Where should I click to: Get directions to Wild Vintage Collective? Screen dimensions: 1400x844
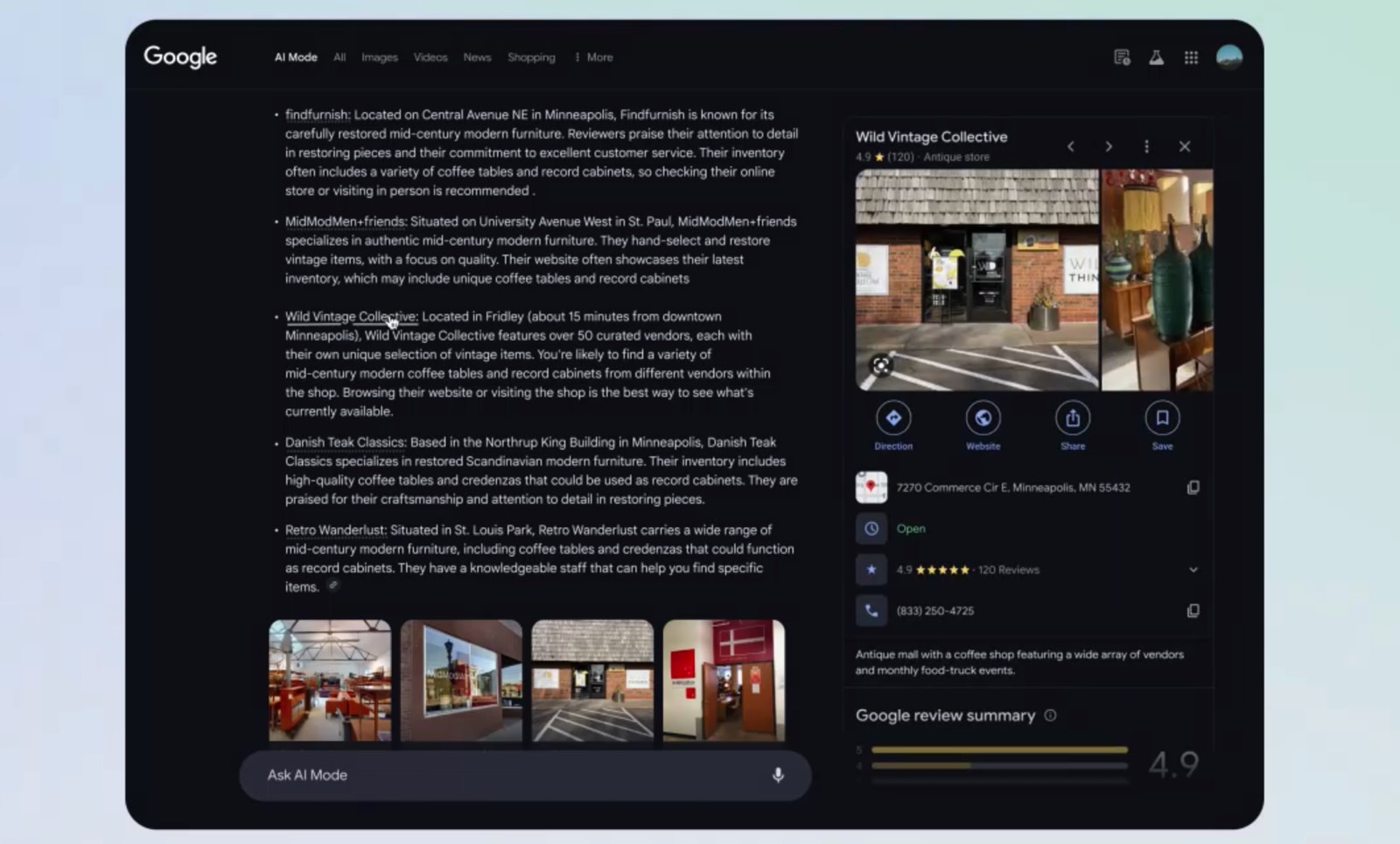(x=893, y=426)
